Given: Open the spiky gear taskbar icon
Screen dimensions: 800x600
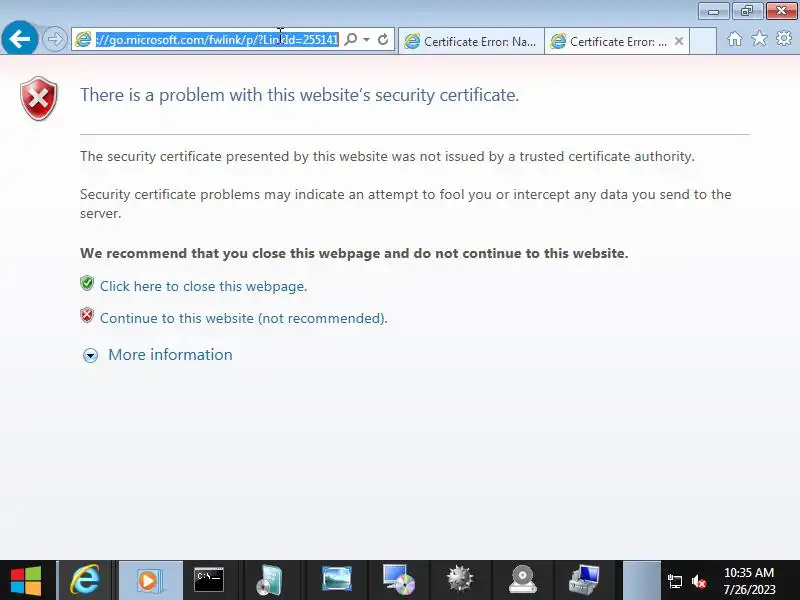Looking at the screenshot, I should coord(460,581).
